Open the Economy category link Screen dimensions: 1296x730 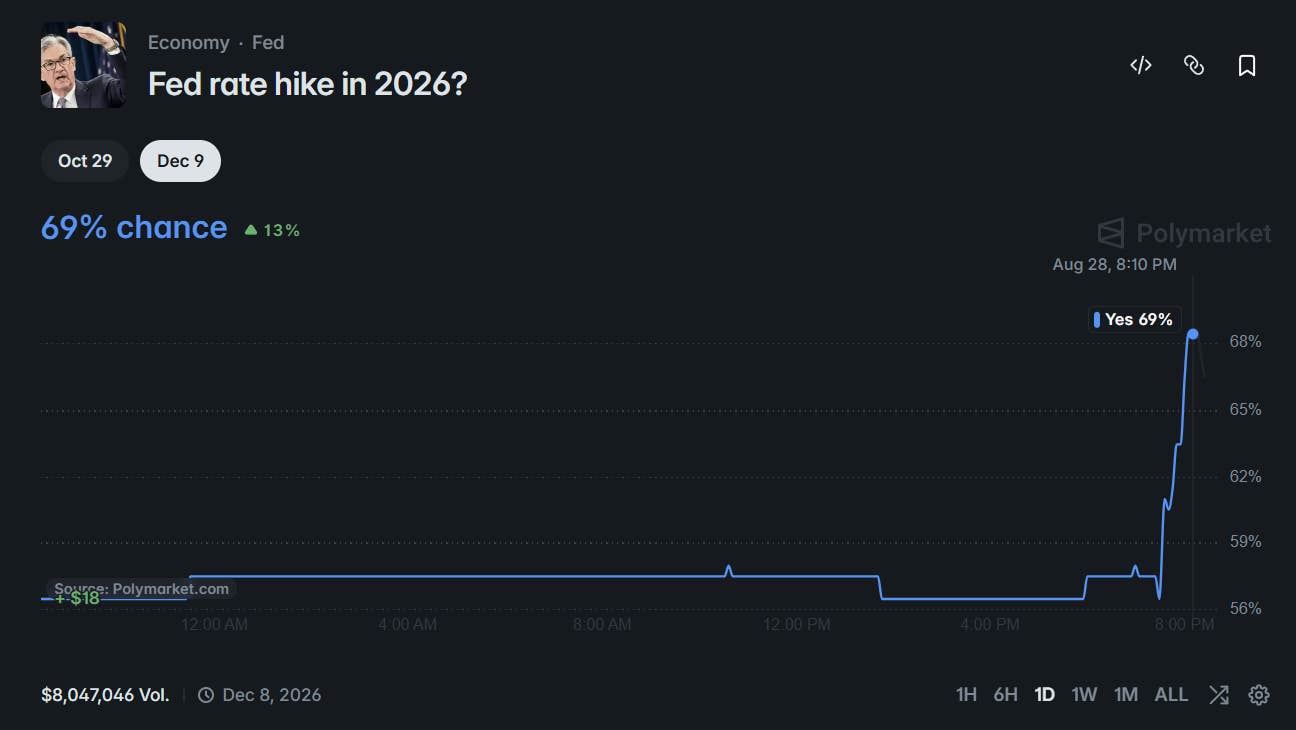(x=188, y=43)
